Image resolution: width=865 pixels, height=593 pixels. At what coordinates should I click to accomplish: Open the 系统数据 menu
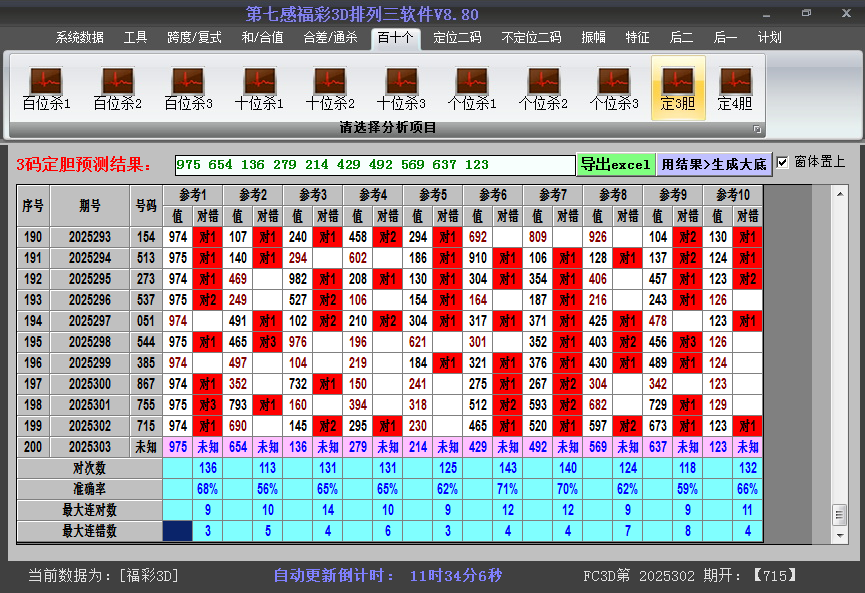(79, 38)
